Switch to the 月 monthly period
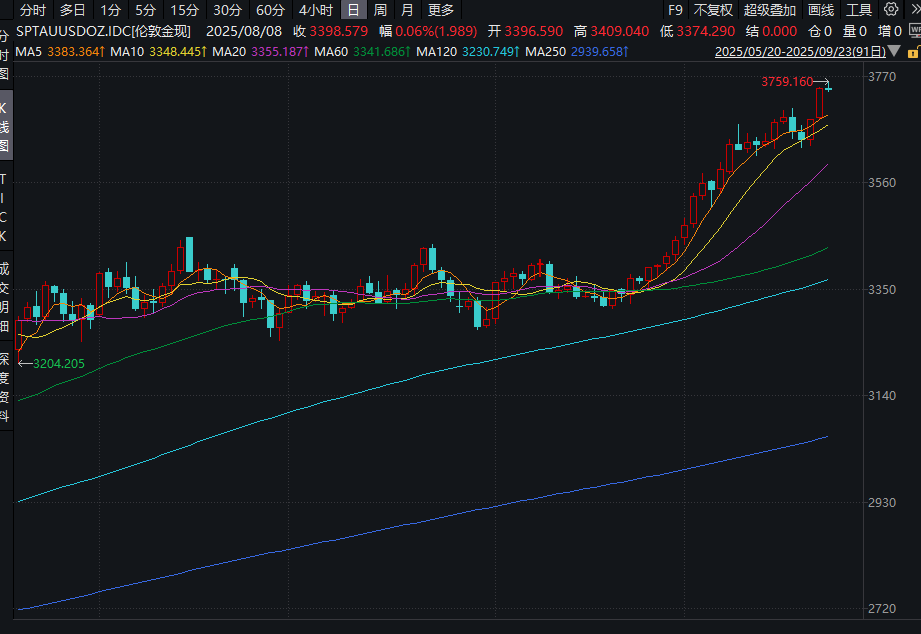The width and height of the screenshot is (921, 634). (407, 10)
